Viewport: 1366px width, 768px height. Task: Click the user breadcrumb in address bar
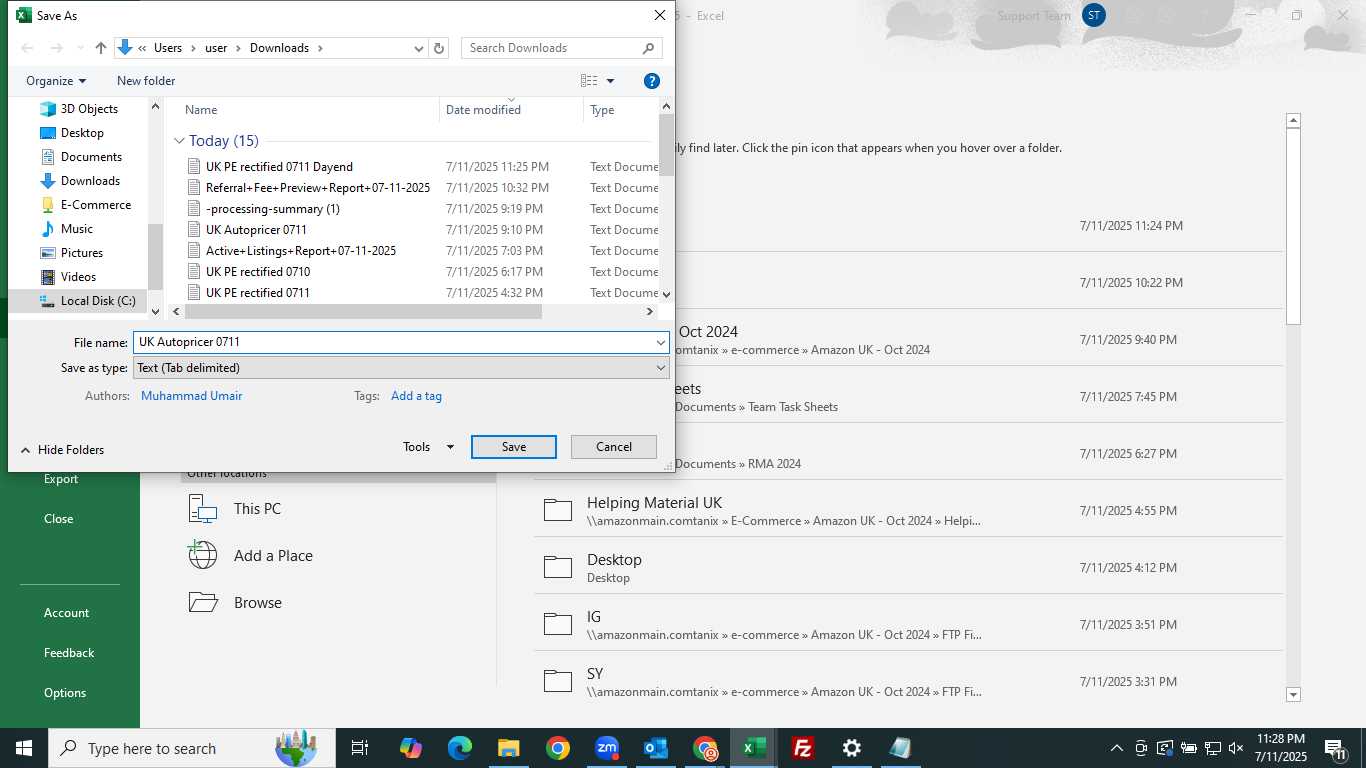tap(216, 48)
